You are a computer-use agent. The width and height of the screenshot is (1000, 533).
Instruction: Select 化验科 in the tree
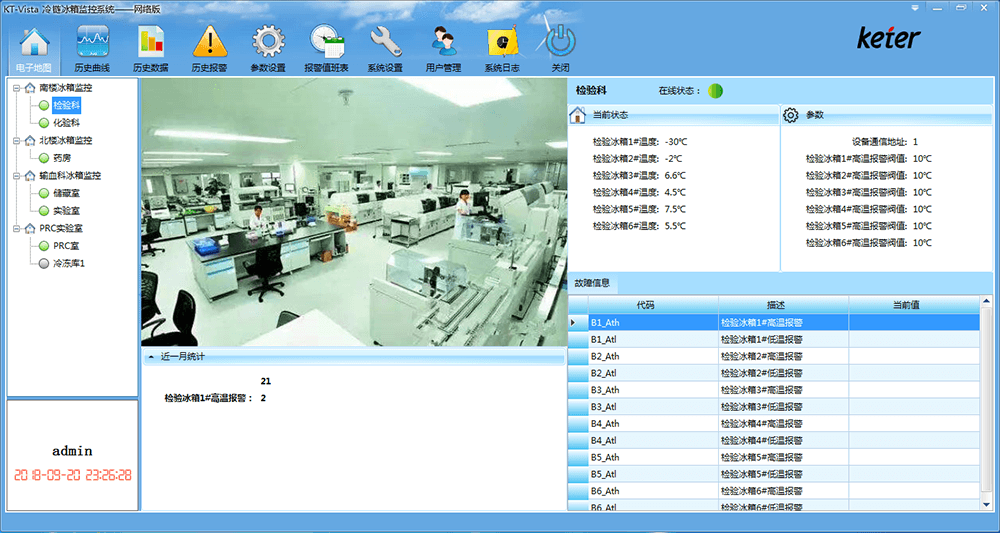(66, 122)
